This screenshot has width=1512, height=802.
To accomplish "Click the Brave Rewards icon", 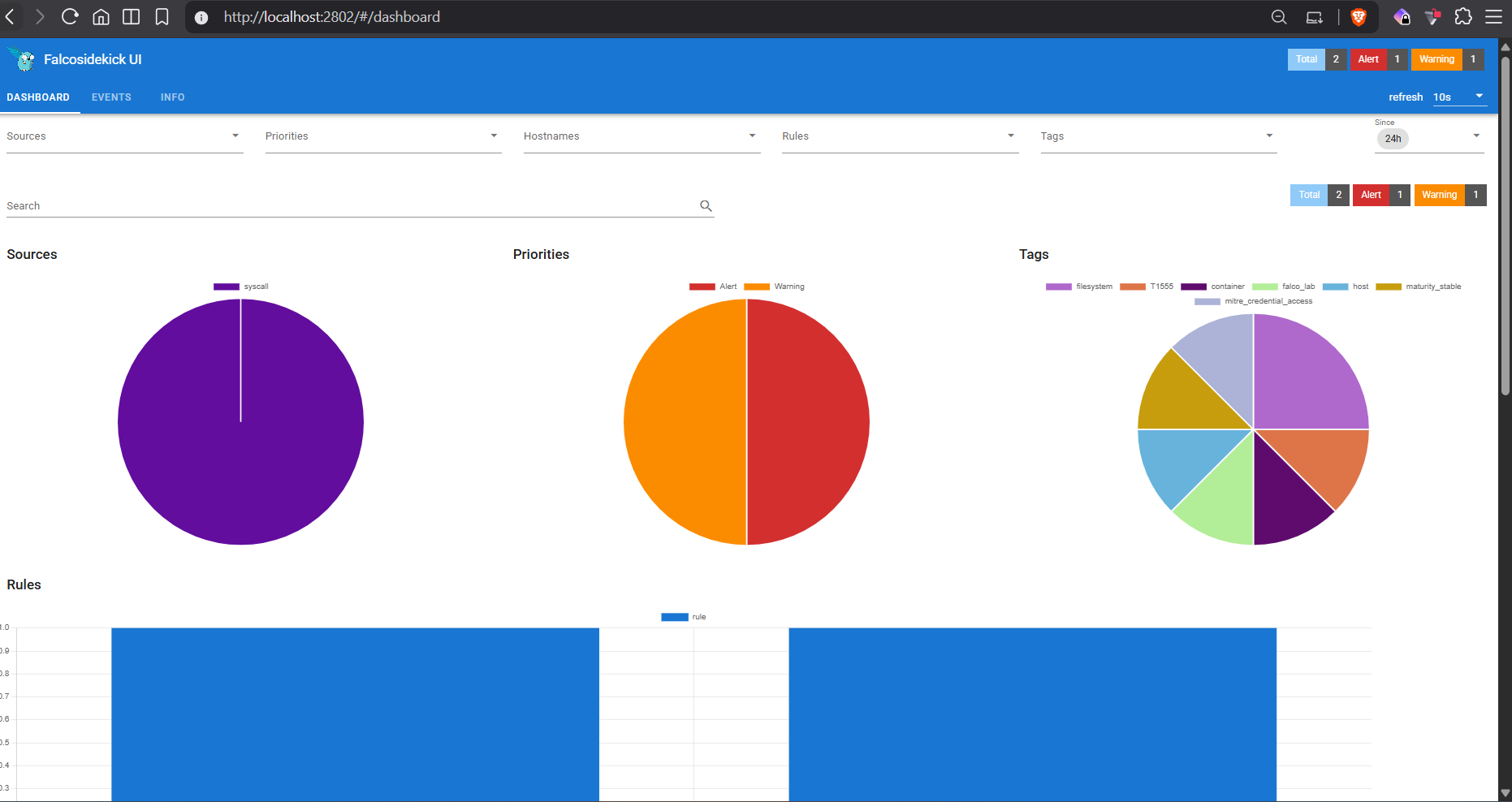I will [x=1432, y=17].
